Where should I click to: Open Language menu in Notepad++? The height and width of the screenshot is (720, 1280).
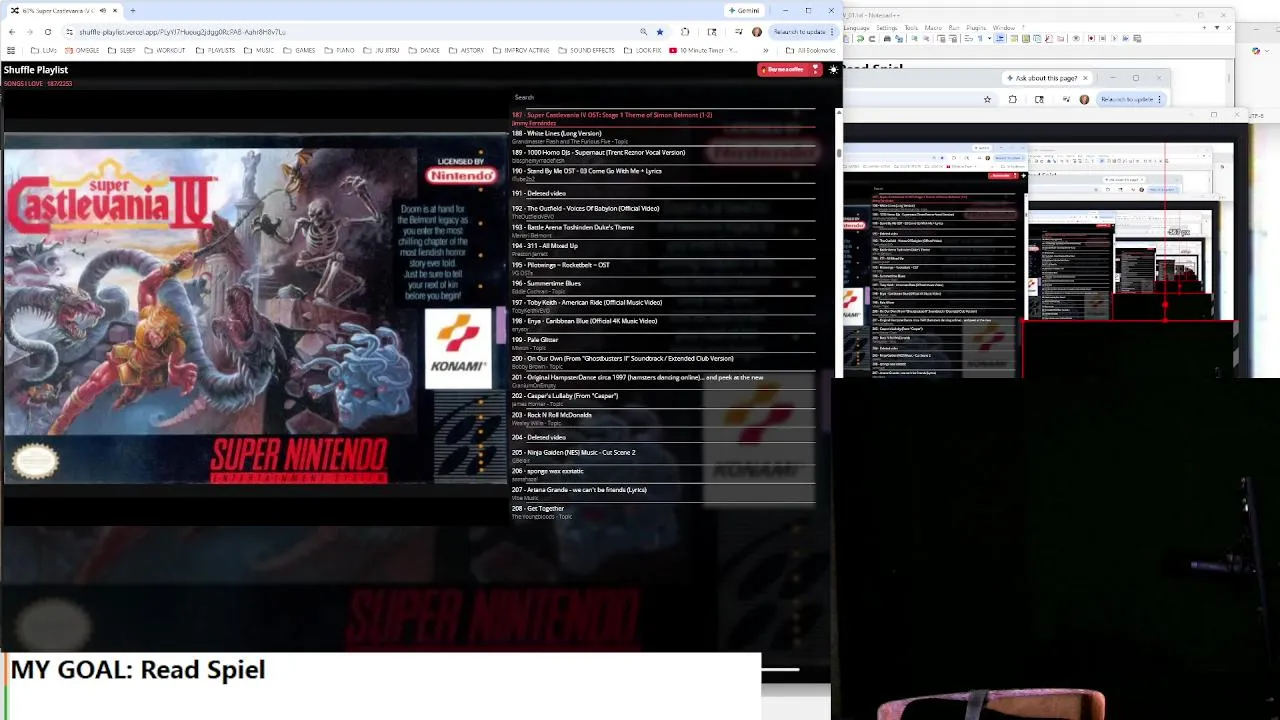click(856, 28)
